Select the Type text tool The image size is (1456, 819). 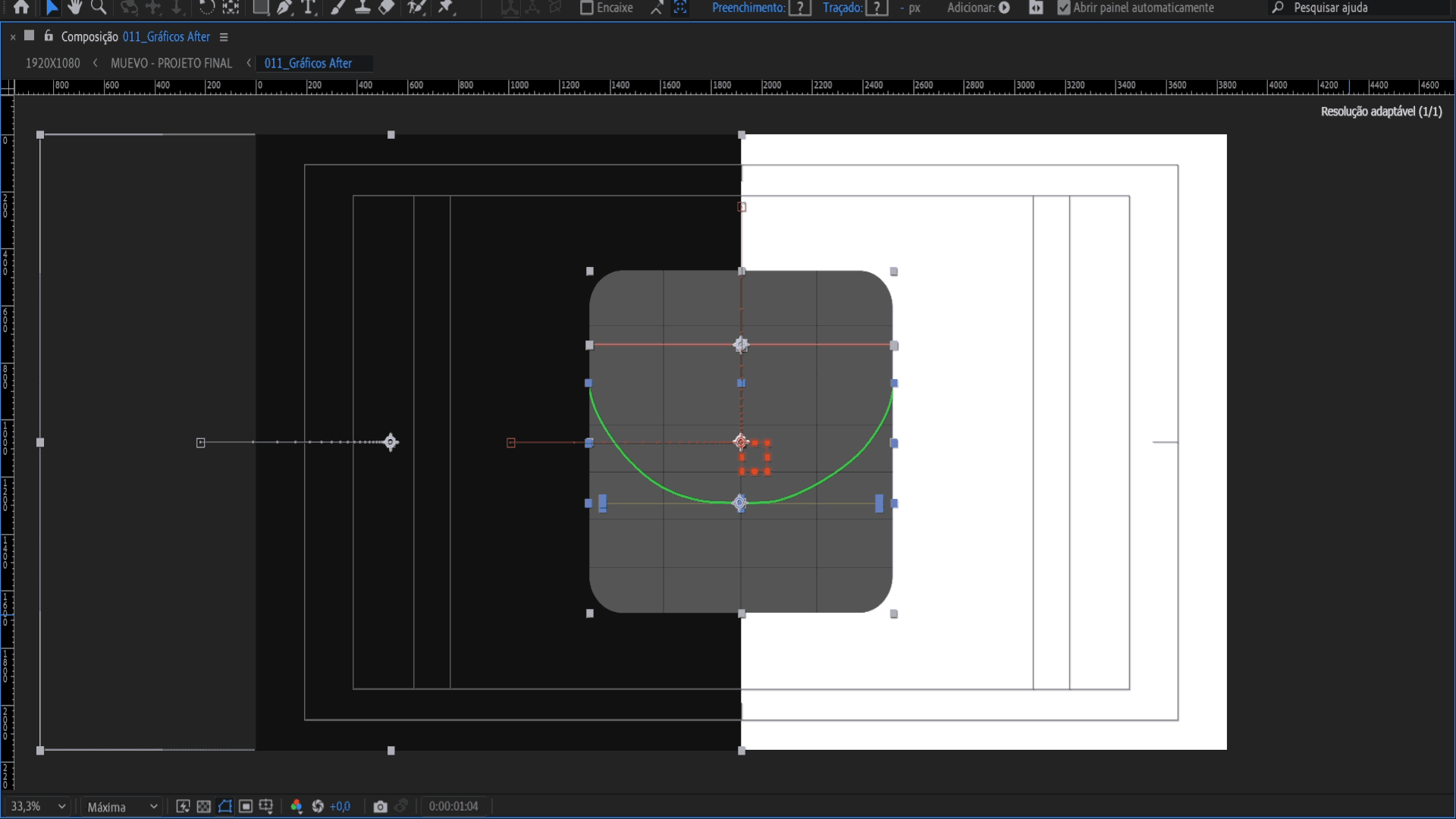[309, 8]
